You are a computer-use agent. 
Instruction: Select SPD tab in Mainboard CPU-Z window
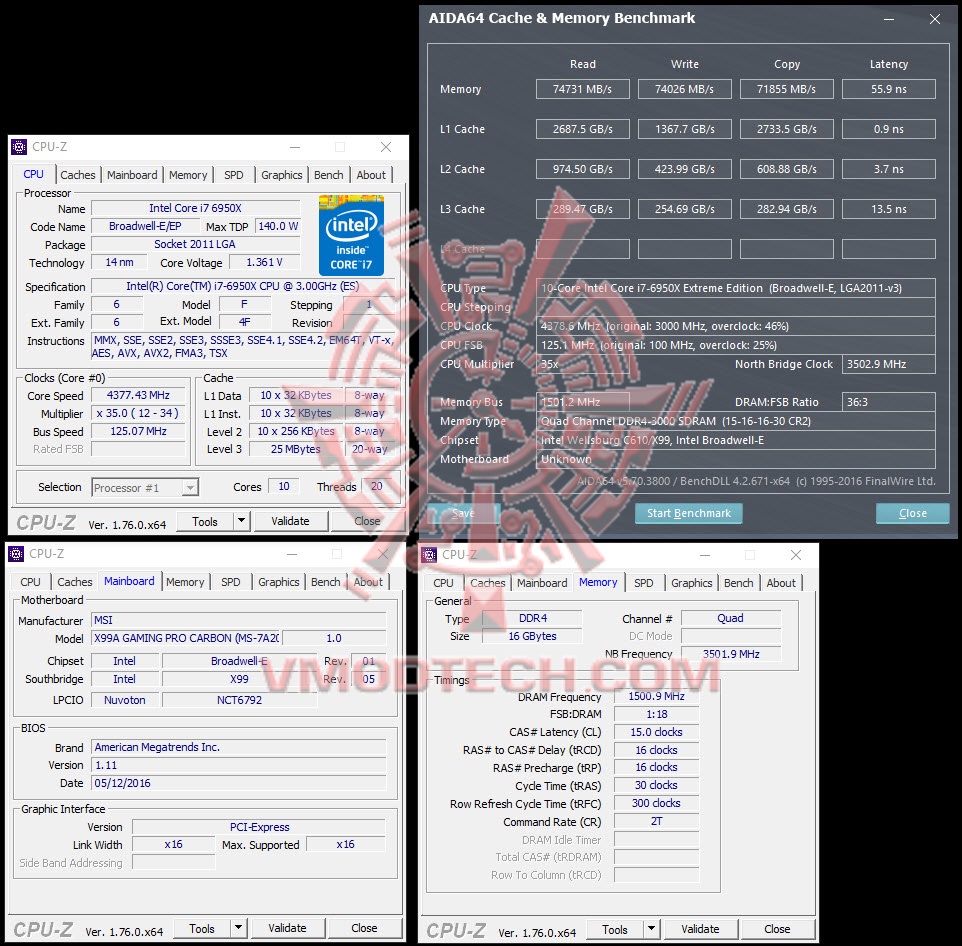coord(231,582)
